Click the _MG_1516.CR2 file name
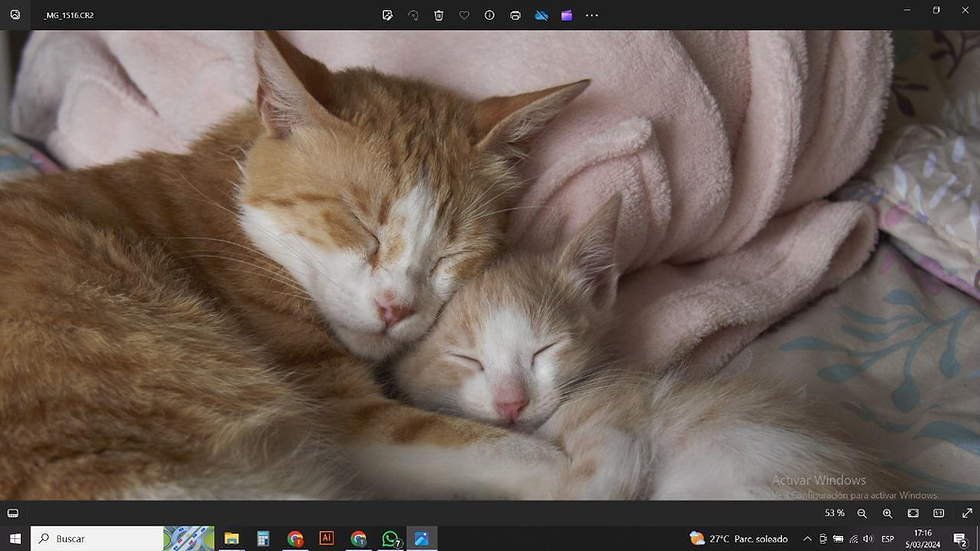This screenshot has height=551, width=980. tap(69, 15)
